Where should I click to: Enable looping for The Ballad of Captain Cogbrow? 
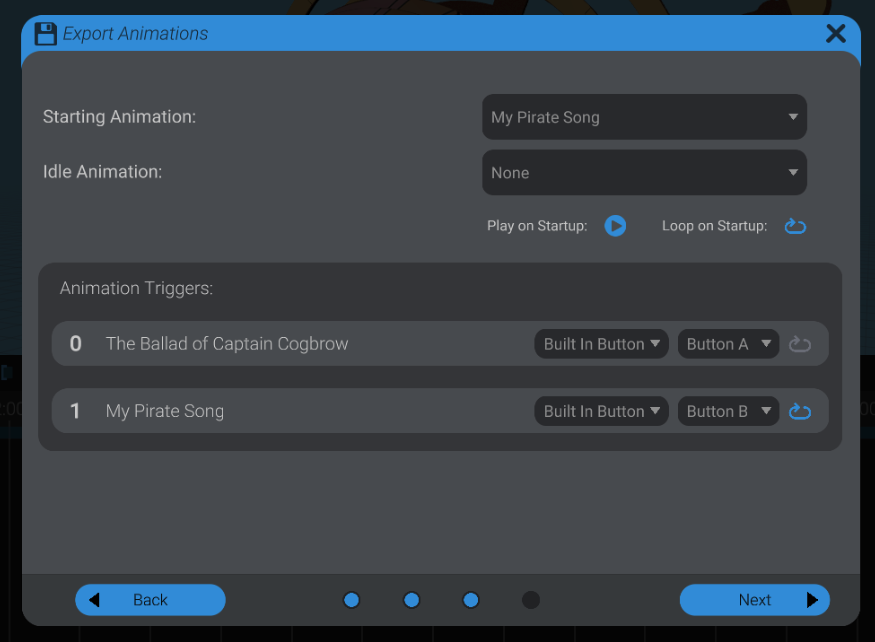[800, 343]
